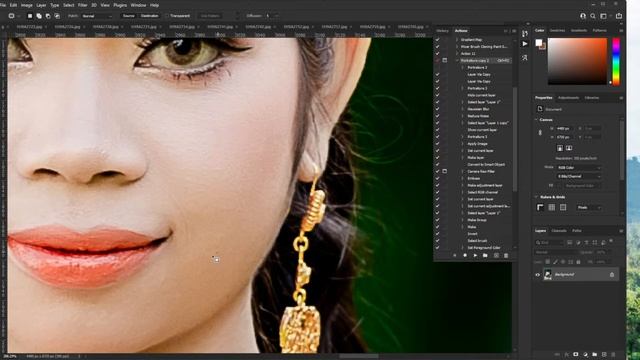Image resolution: width=640 pixels, height=360 pixels.
Task: Add layer mask from Layers panel bottom
Action: (576, 355)
